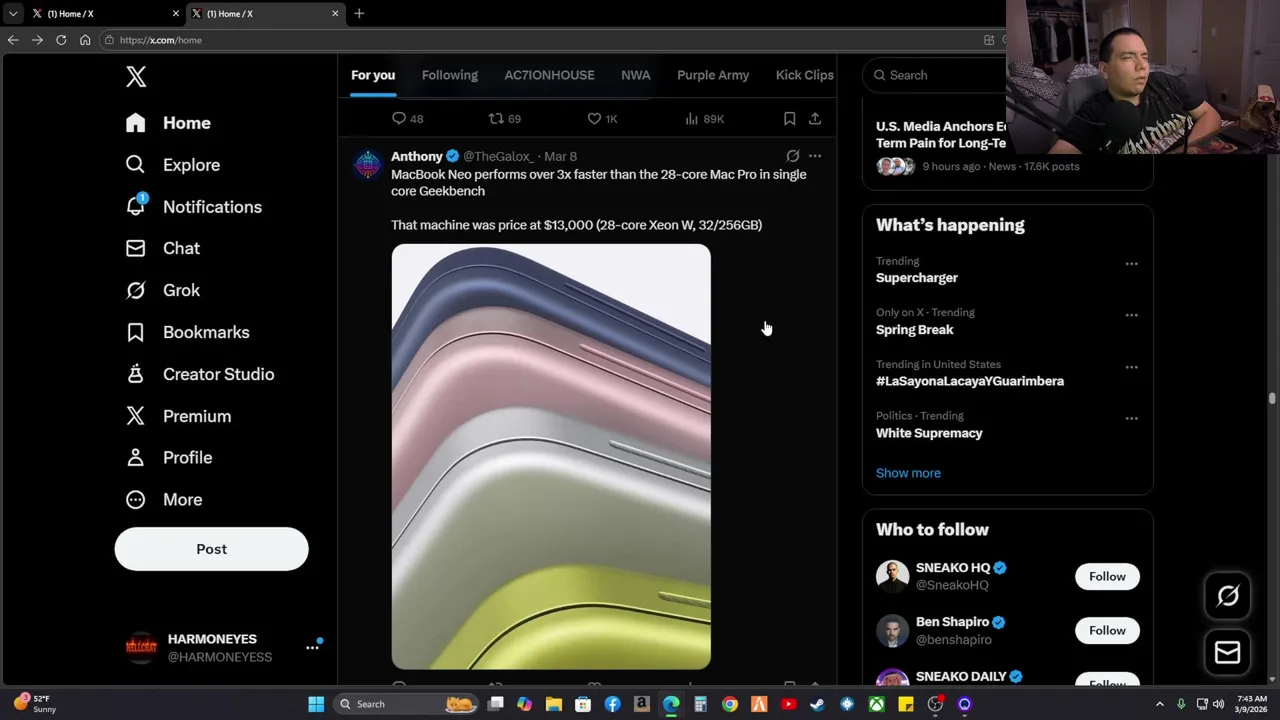Open more options on Anthony's post
Viewport: 1280px width, 720px height.
coord(815,156)
